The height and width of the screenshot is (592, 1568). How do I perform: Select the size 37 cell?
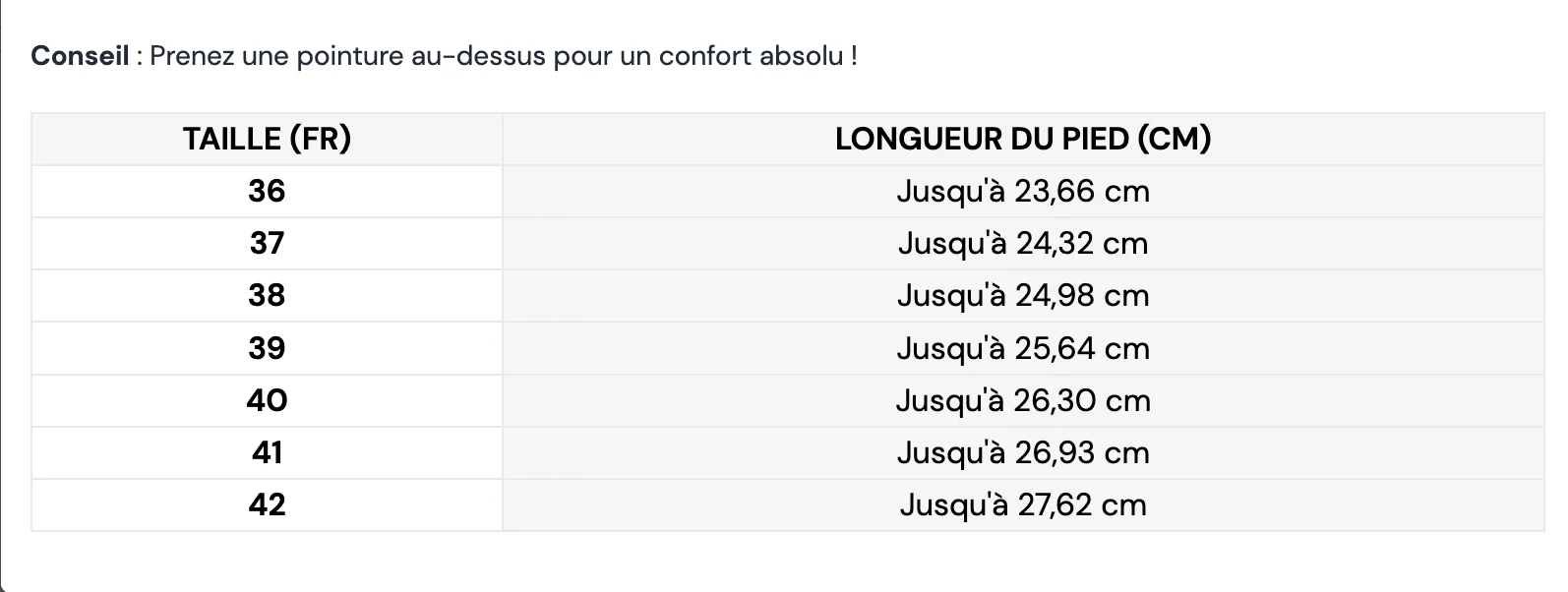click(267, 243)
